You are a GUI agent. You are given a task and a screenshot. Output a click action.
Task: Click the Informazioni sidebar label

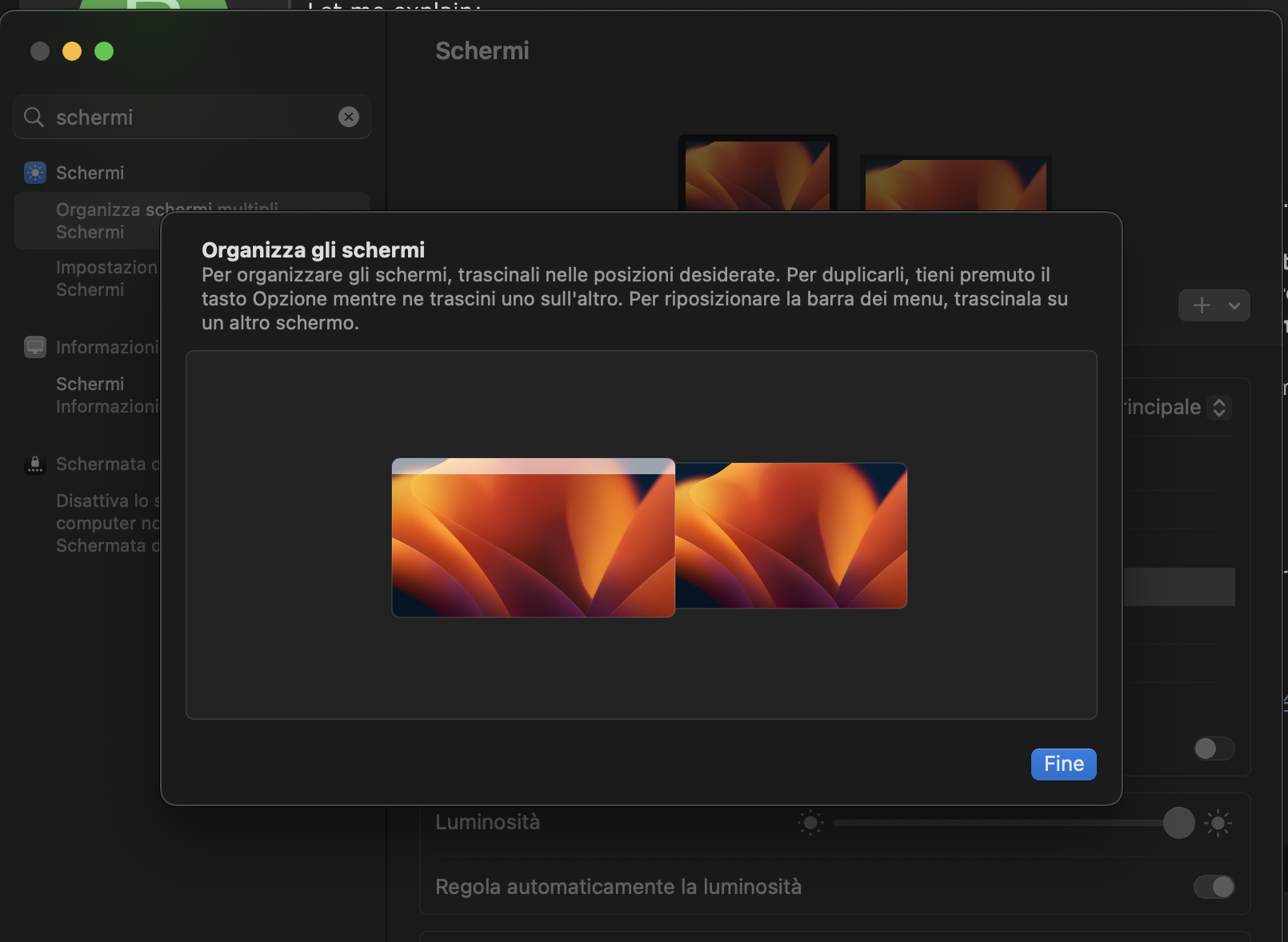(107, 347)
